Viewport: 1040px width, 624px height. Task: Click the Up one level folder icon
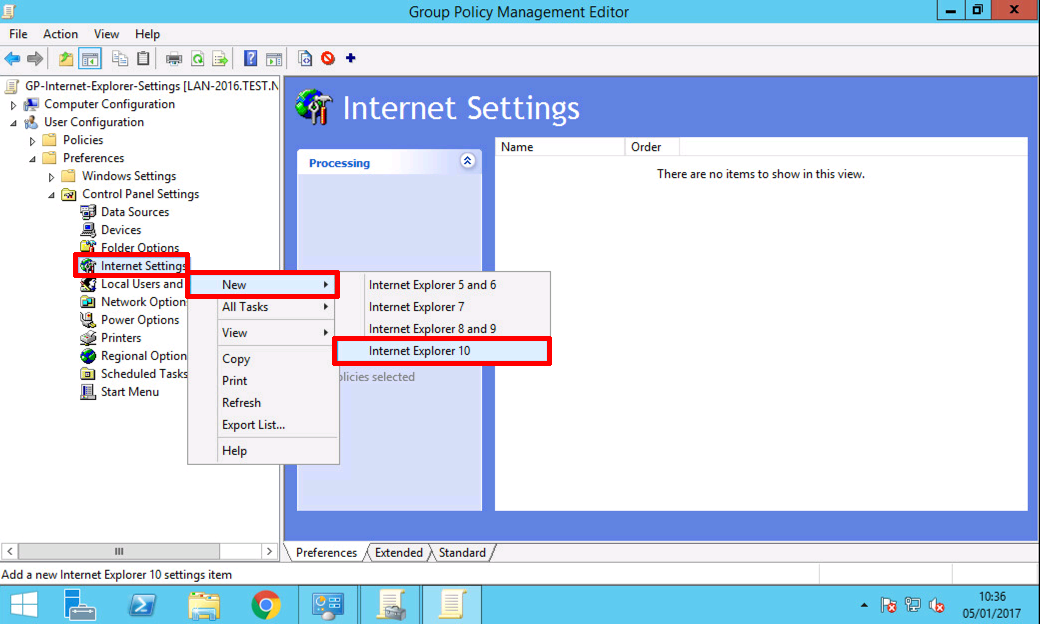(x=66, y=58)
